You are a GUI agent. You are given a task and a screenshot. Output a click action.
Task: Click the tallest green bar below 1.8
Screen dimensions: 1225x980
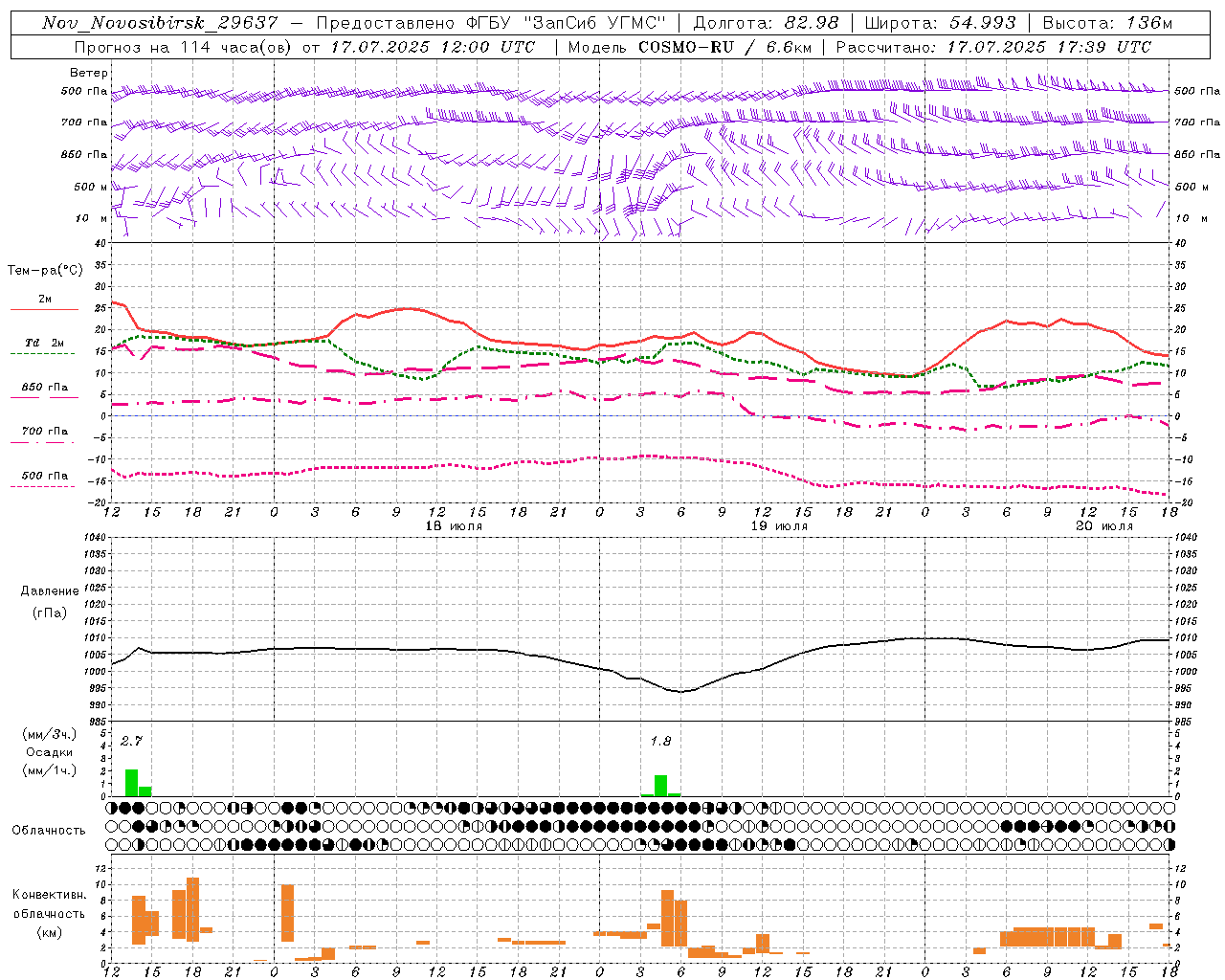660,786
